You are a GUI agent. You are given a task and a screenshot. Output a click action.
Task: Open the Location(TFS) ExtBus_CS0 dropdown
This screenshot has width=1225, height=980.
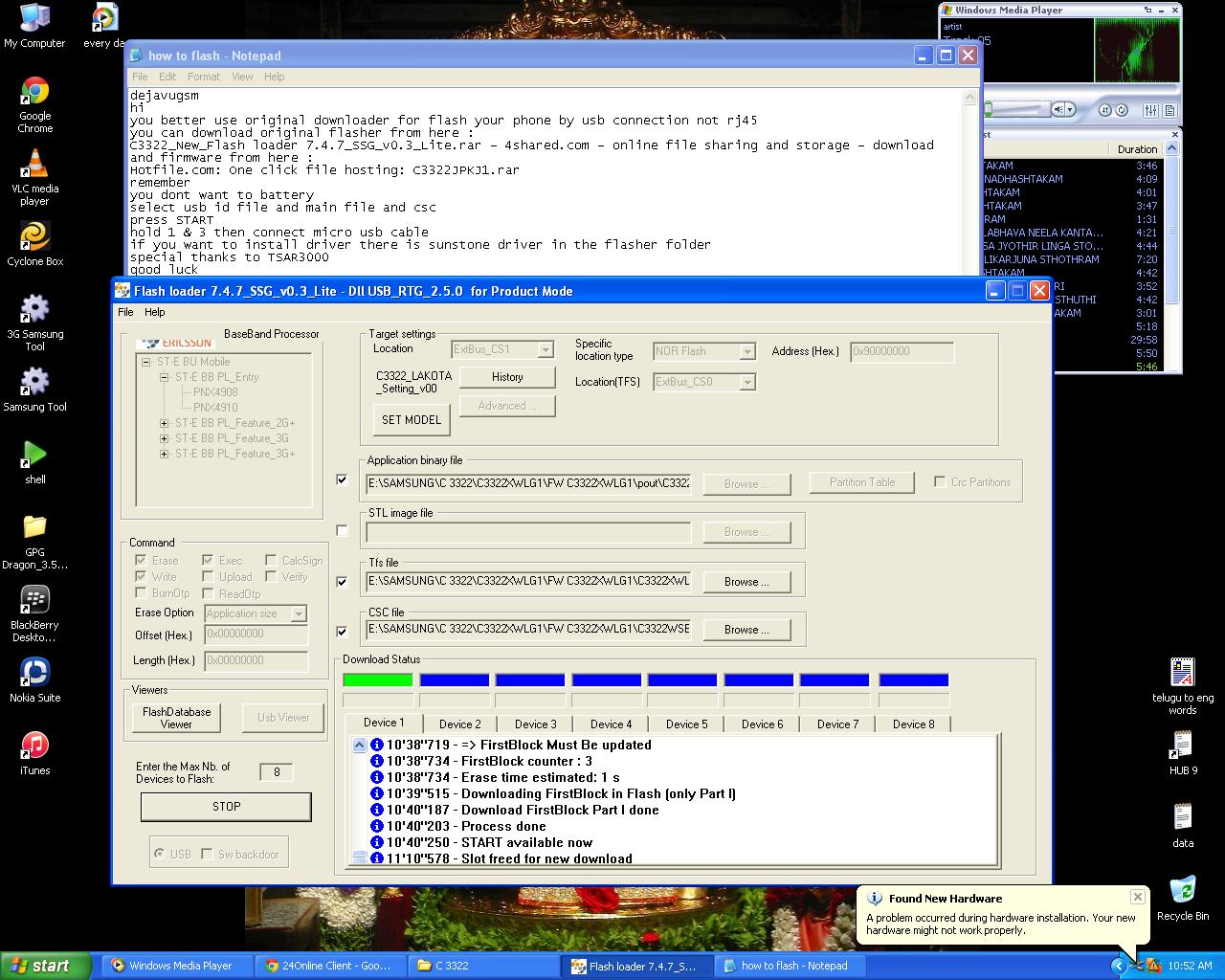coord(747,383)
